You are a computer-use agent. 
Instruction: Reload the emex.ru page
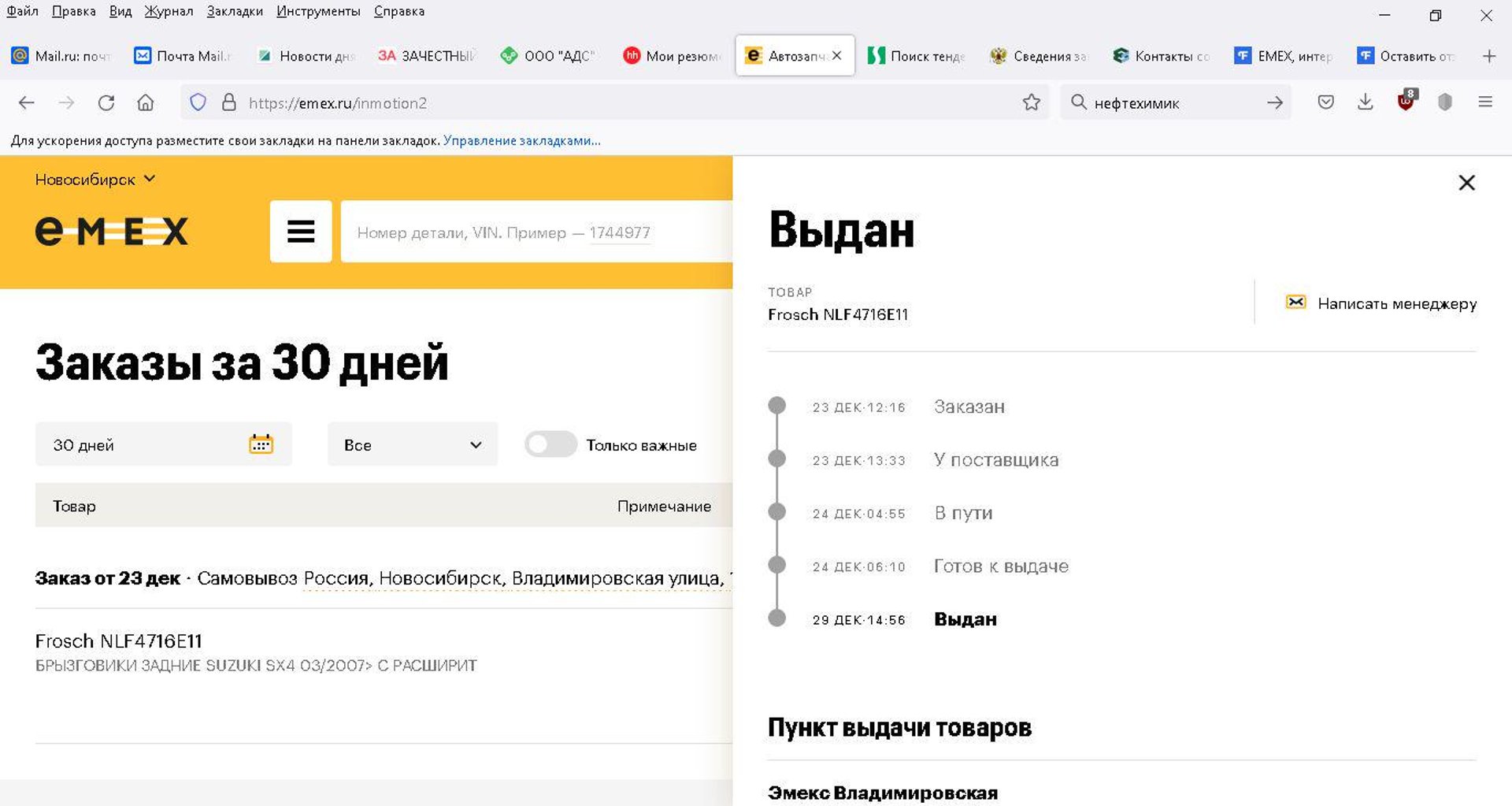(x=106, y=102)
